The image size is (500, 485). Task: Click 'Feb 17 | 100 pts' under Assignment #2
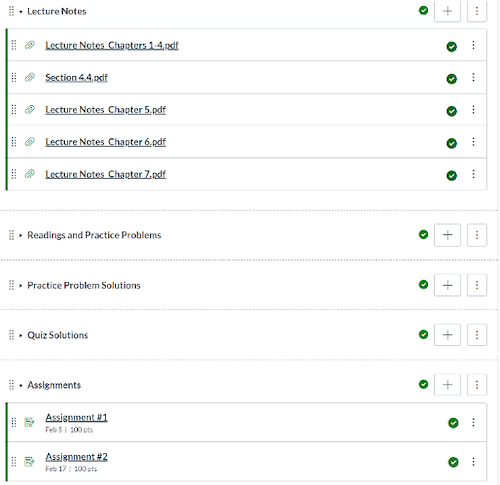71,469
